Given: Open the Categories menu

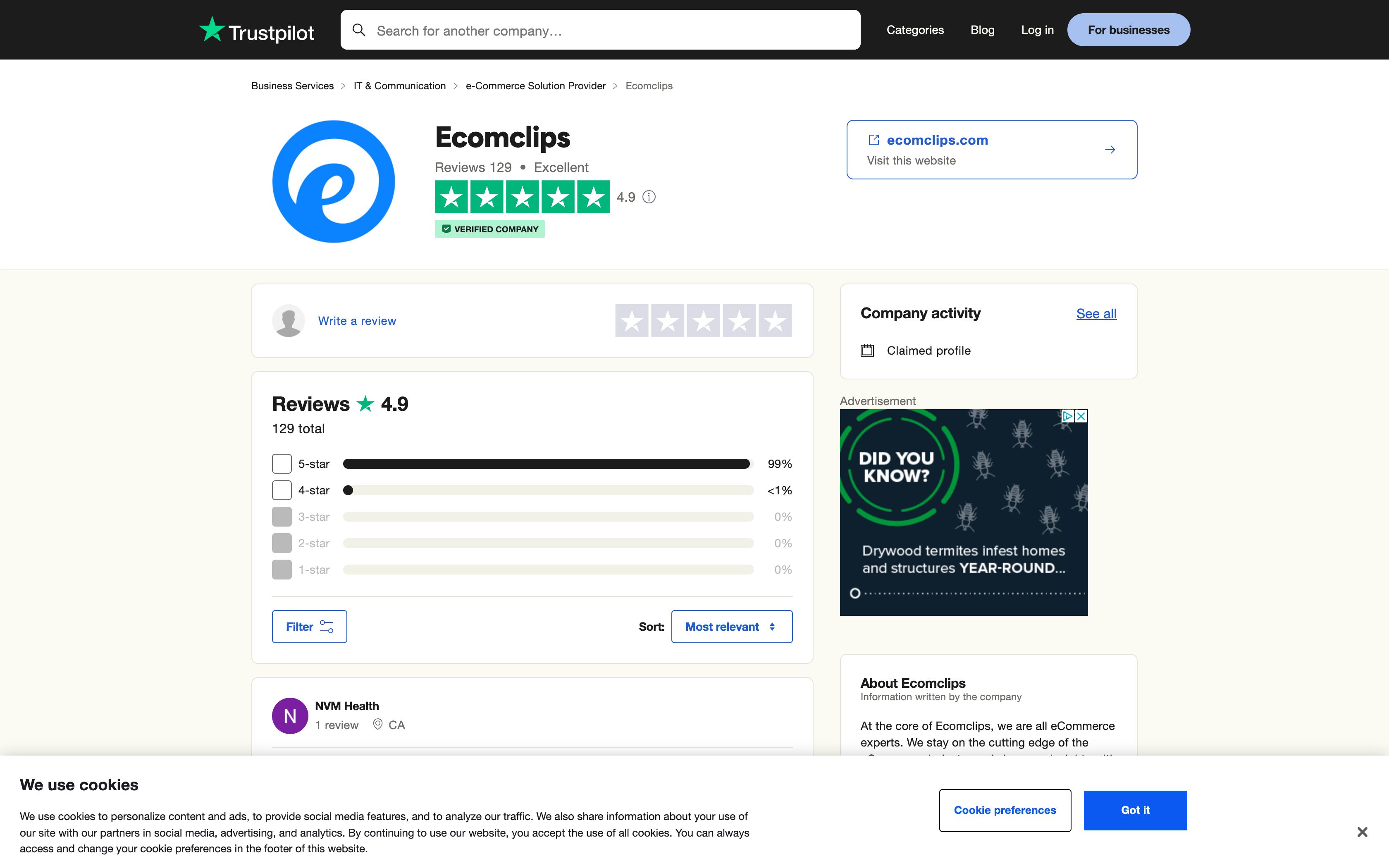Looking at the screenshot, I should coord(915,29).
